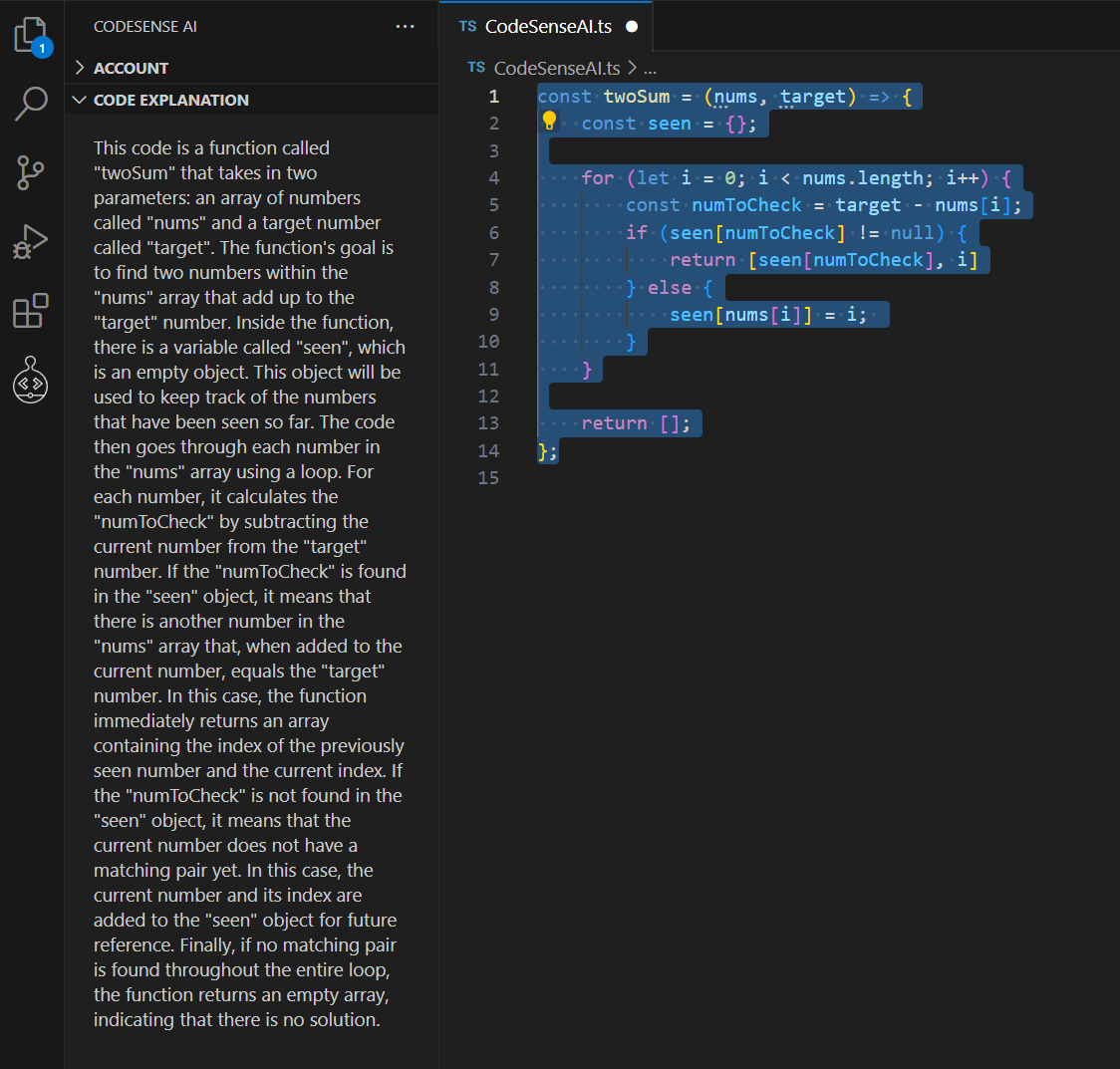Image resolution: width=1120 pixels, height=1069 pixels.
Task: Click 'return [];' on line 13
Action: click(x=636, y=423)
